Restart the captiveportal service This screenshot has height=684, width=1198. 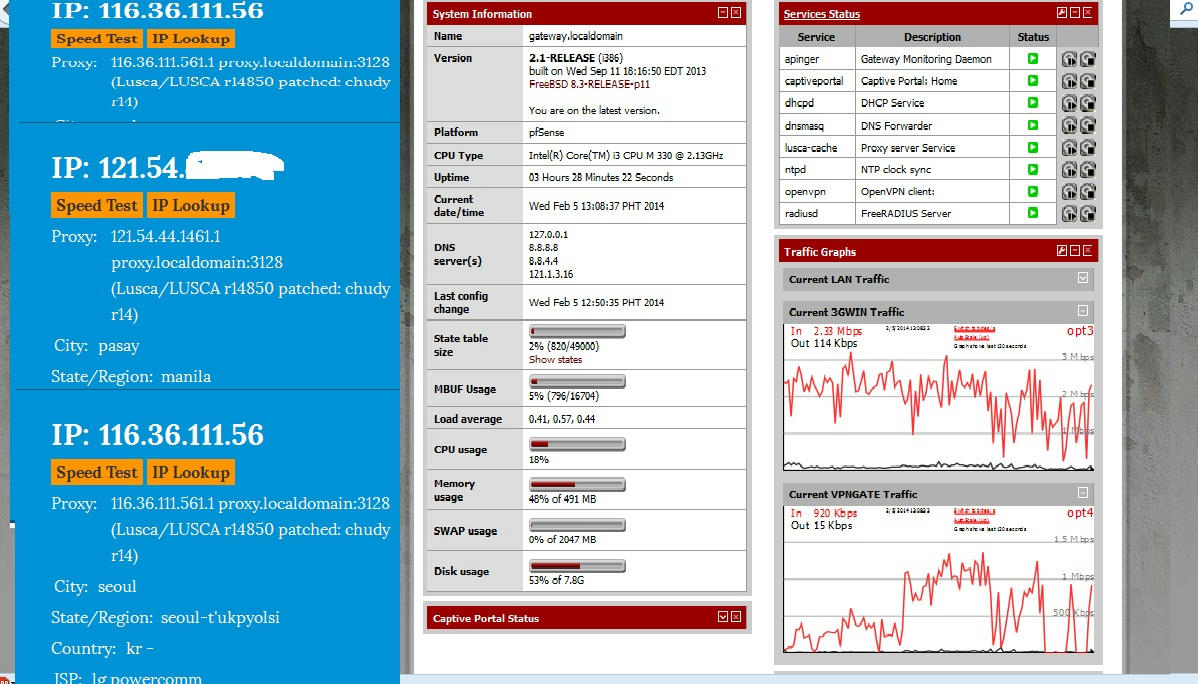pos(1069,81)
